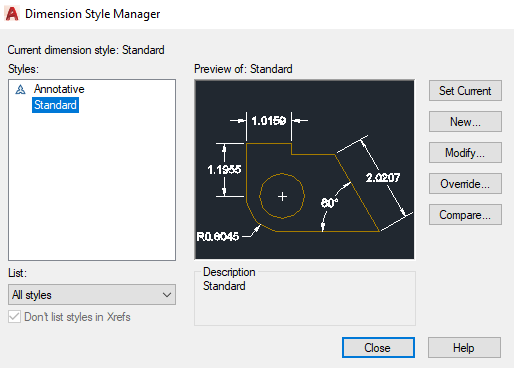Open the Override settings button
The image size is (514, 368).
[x=465, y=184]
